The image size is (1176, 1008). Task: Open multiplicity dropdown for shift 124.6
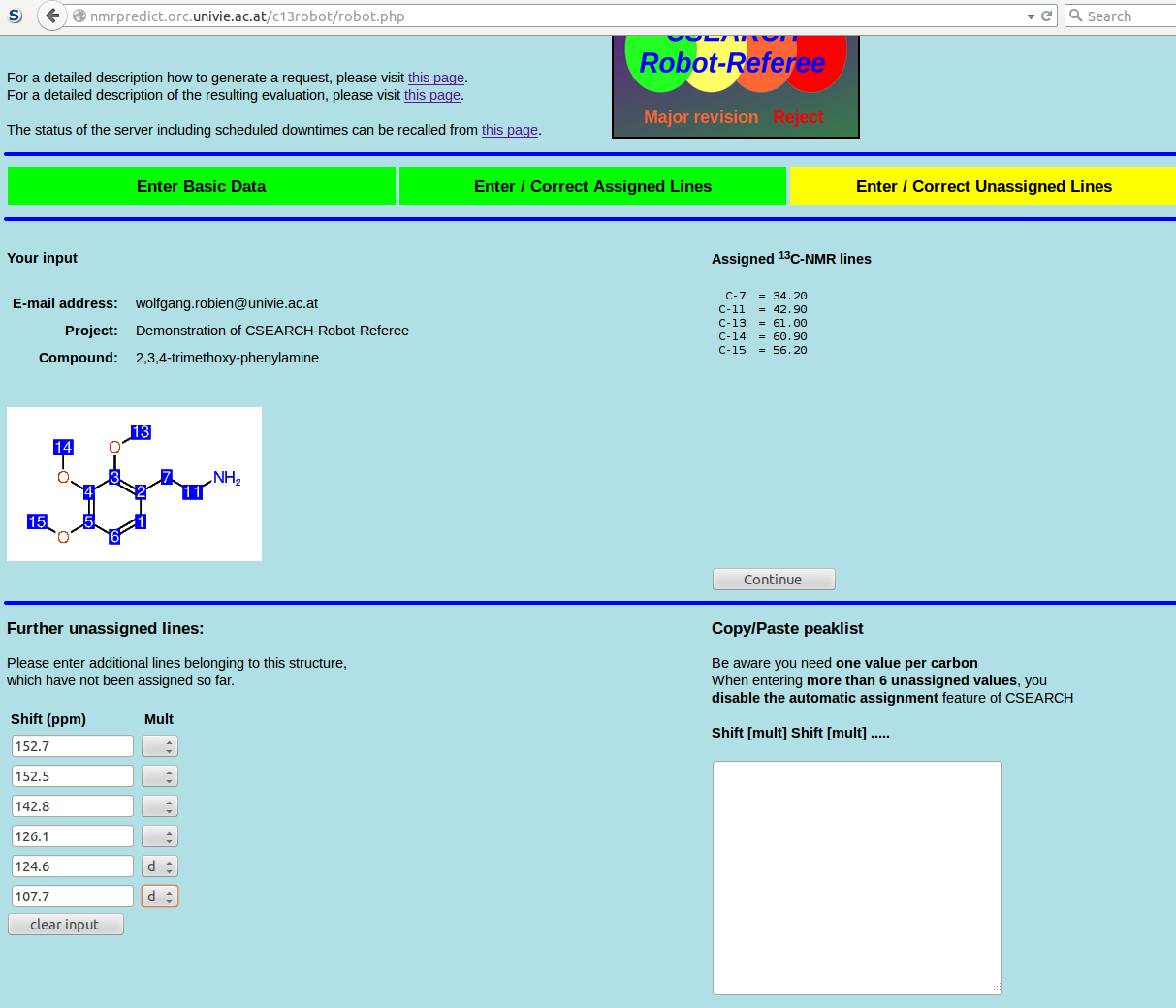click(160, 866)
